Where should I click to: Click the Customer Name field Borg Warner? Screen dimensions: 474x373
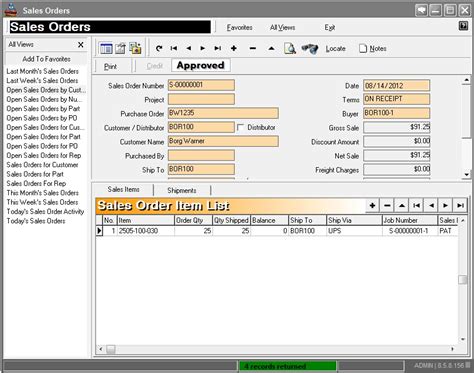pos(223,141)
